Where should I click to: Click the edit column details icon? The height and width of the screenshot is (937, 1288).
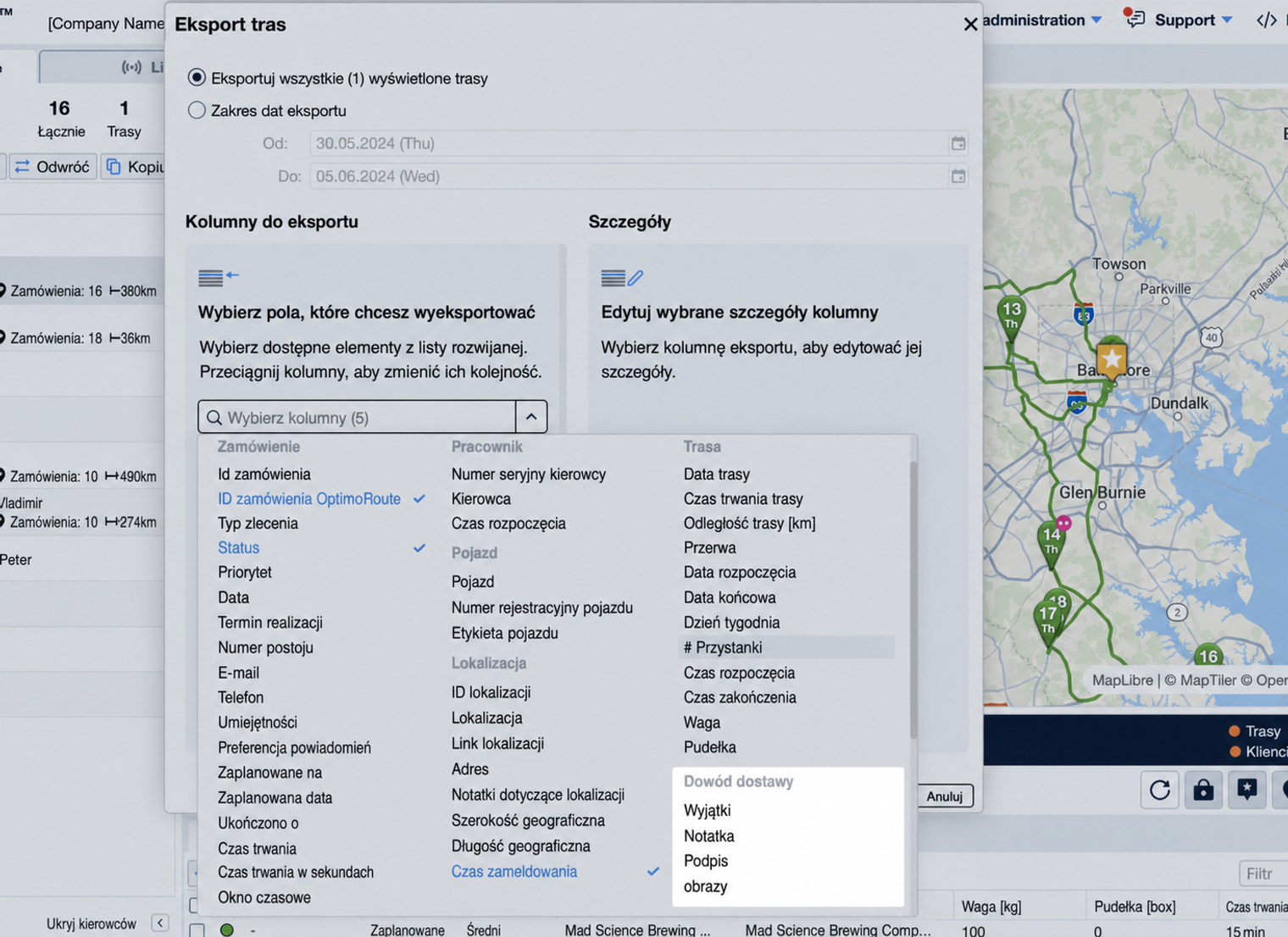pyautogui.click(x=622, y=277)
